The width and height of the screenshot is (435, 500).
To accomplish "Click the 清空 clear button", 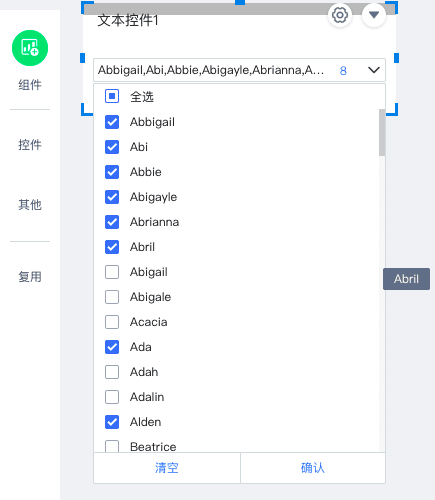I will point(167,468).
